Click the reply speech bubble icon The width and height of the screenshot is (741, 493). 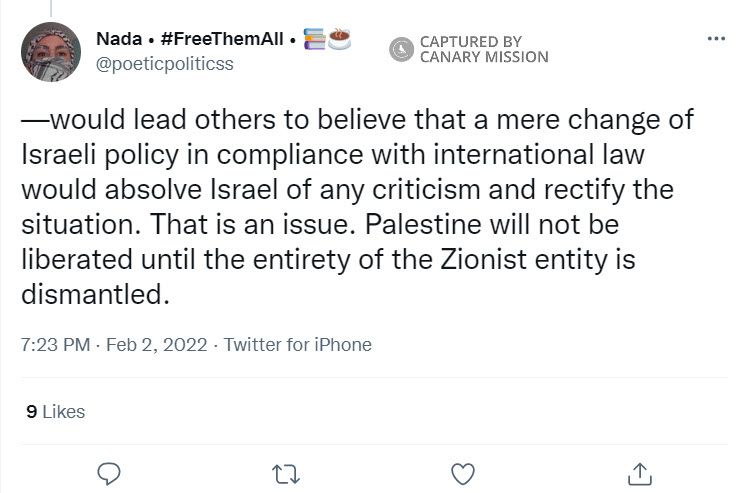tap(106, 472)
